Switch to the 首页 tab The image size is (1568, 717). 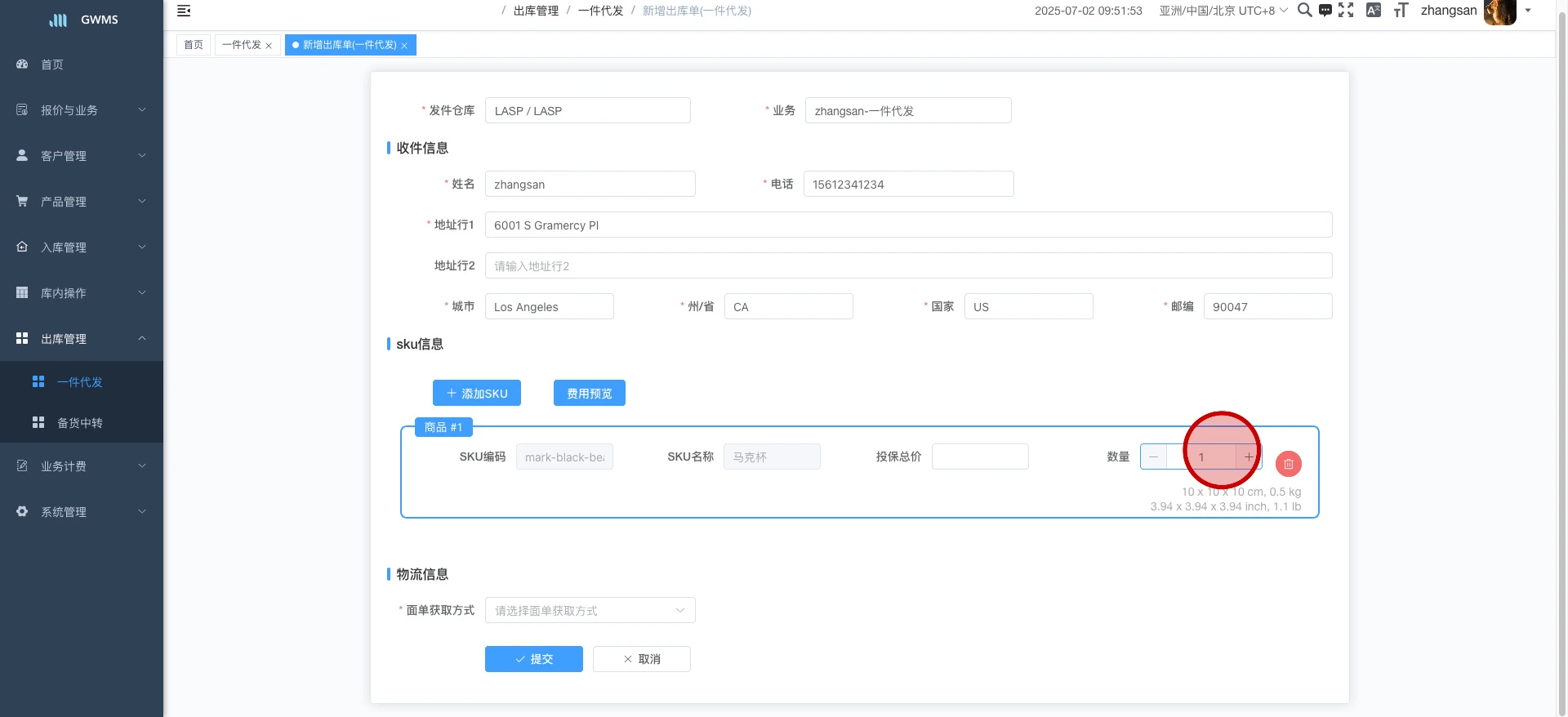pos(194,45)
